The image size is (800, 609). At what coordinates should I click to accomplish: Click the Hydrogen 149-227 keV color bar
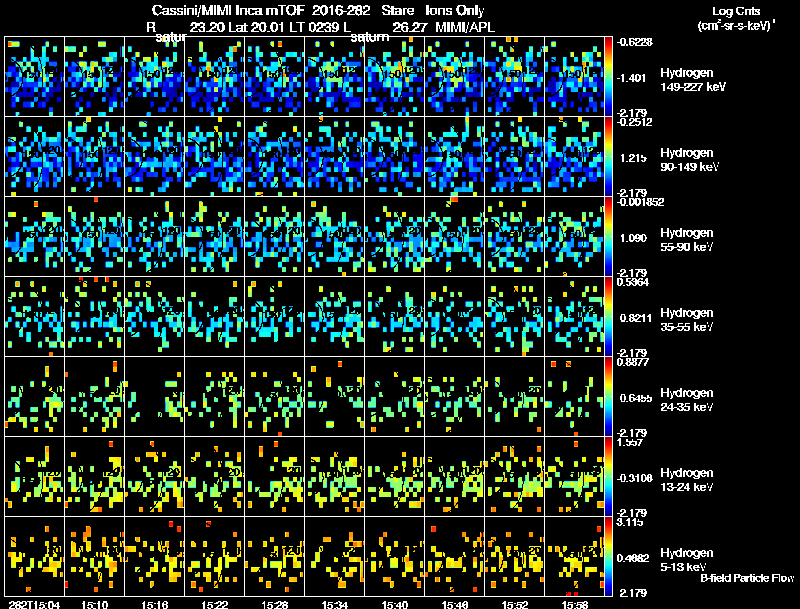[608, 77]
